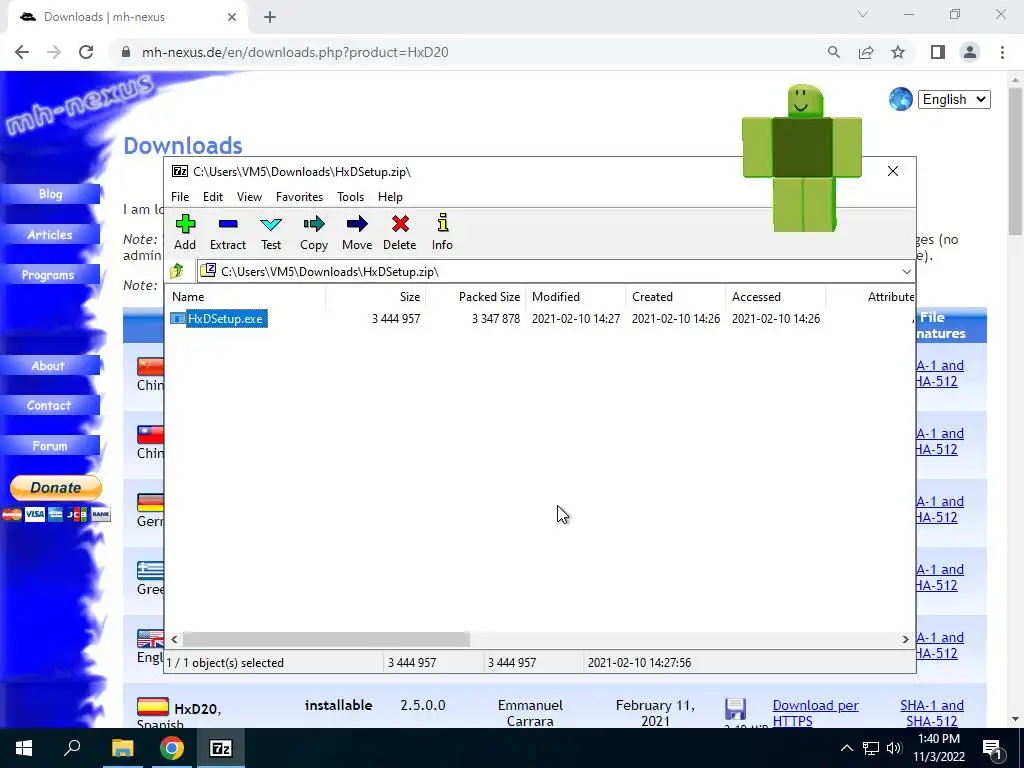This screenshot has width=1024, height=768.
Task: Click the floppy disk download icon
Action: (735, 709)
